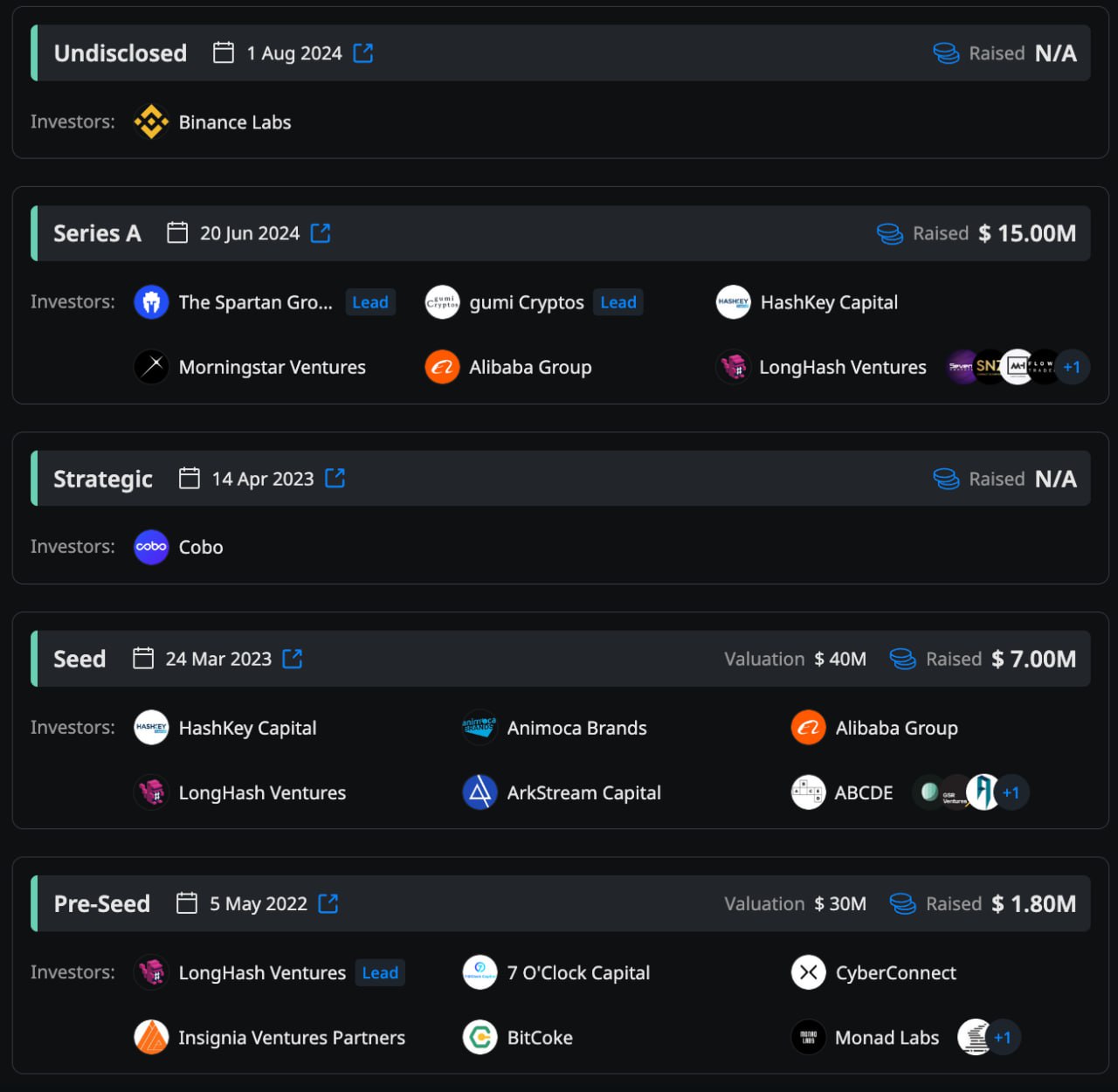Click LongHash Ventures logo in Seed round
This screenshot has width=1118, height=1092.
(151, 792)
